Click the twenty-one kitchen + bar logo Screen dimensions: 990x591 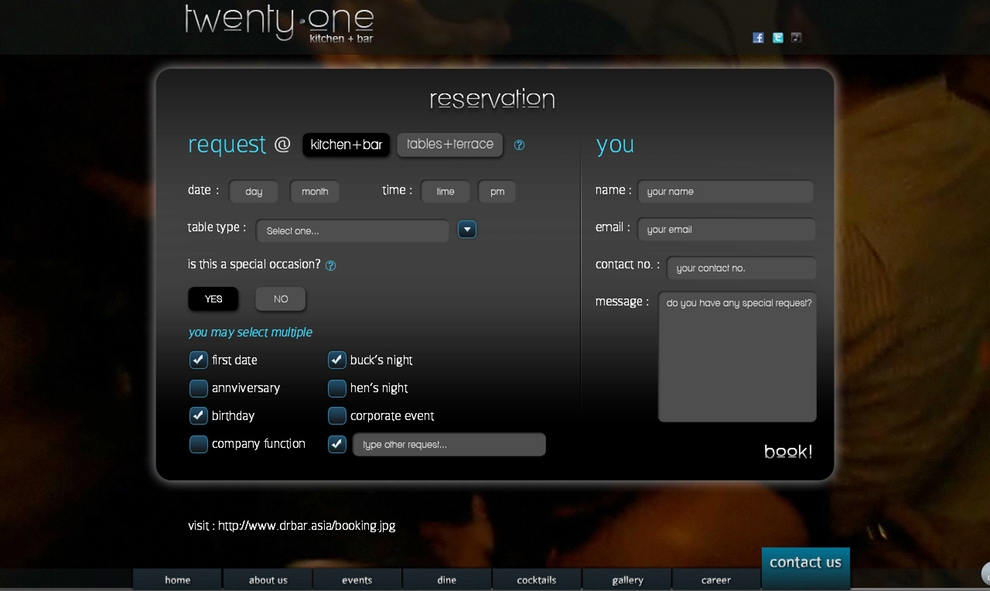coord(279,23)
